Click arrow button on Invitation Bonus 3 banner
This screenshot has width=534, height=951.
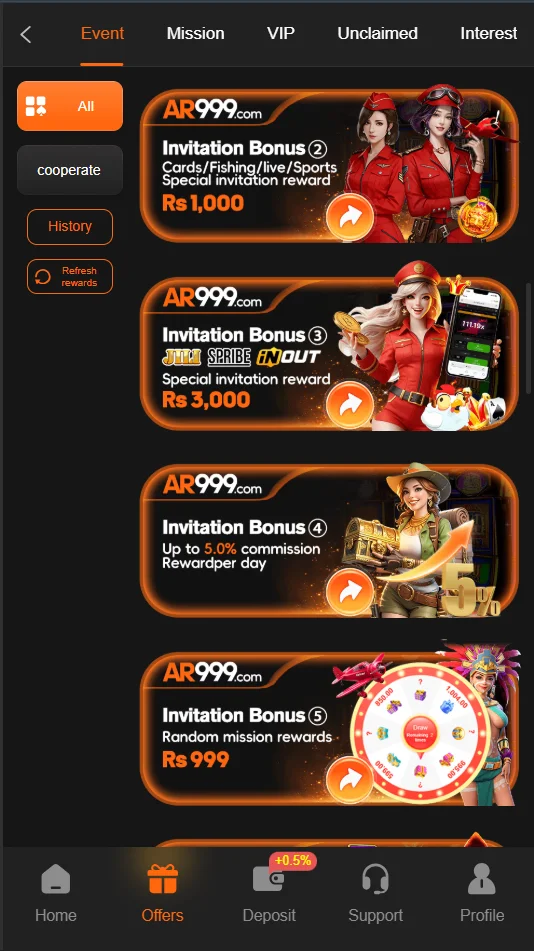pos(350,405)
